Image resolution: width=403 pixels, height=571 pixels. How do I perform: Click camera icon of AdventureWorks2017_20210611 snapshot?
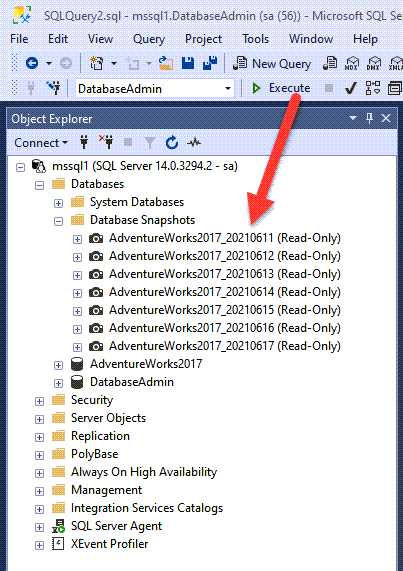coord(96,239)
